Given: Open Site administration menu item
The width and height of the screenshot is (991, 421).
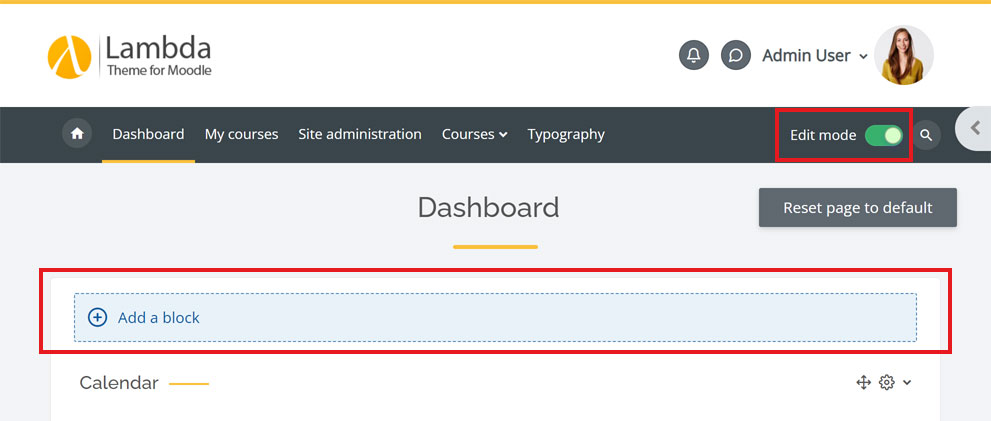Looking at the screenshot, I should (x=360, y=134).
